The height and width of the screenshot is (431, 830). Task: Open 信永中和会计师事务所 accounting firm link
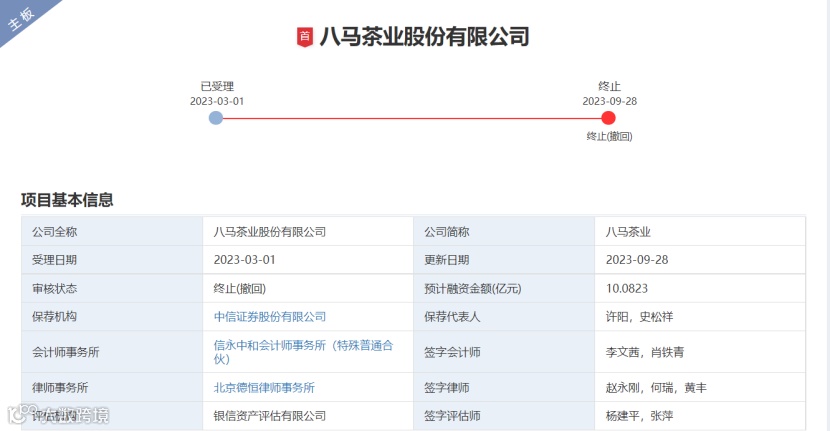click(x=303, y=352)
